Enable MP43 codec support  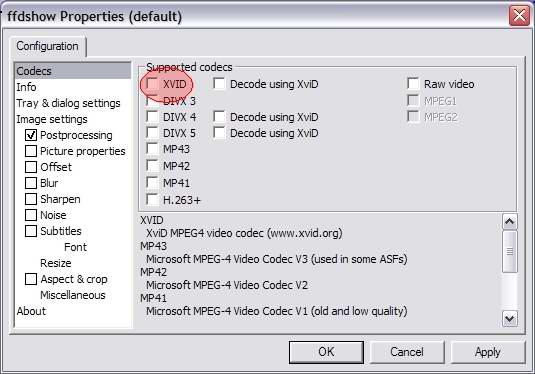point(152,149)
